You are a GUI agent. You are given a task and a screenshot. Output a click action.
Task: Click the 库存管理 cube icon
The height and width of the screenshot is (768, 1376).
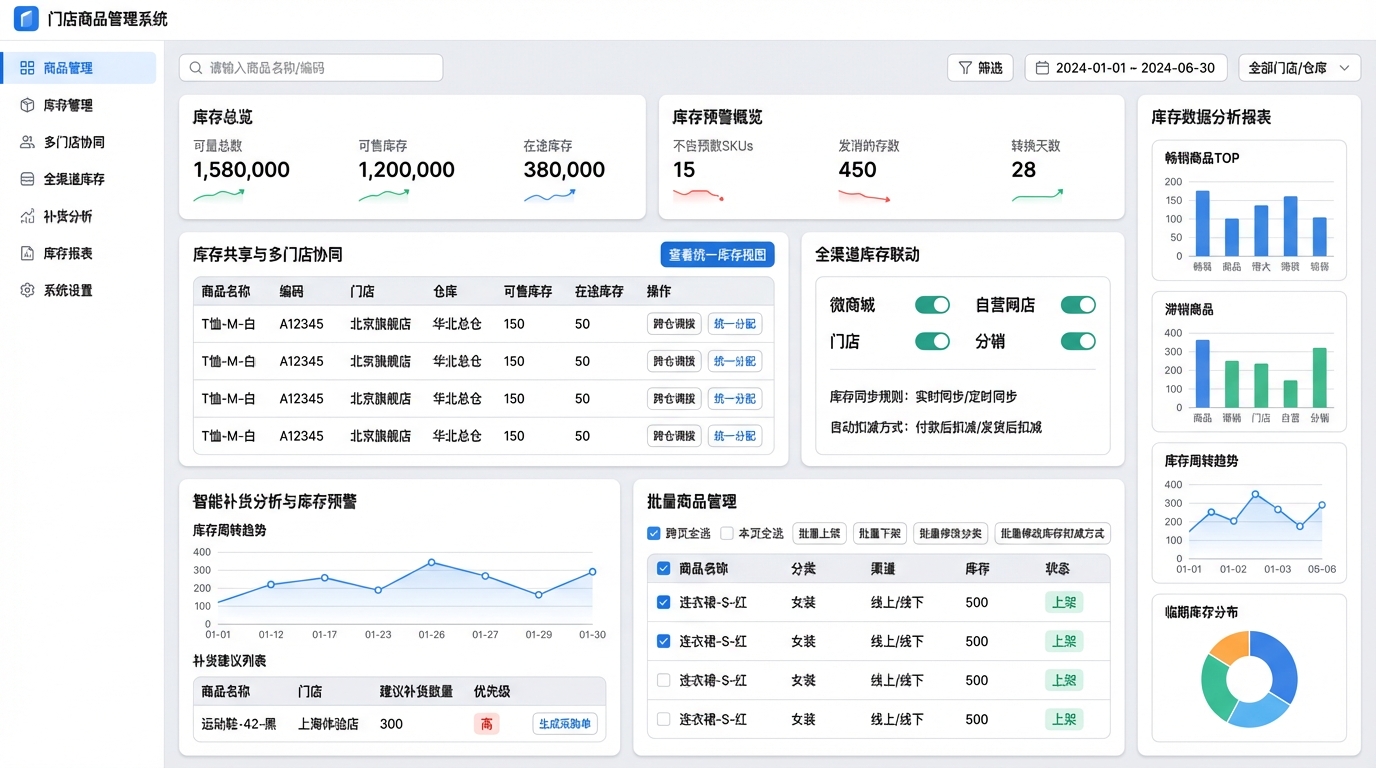[27, 105]
